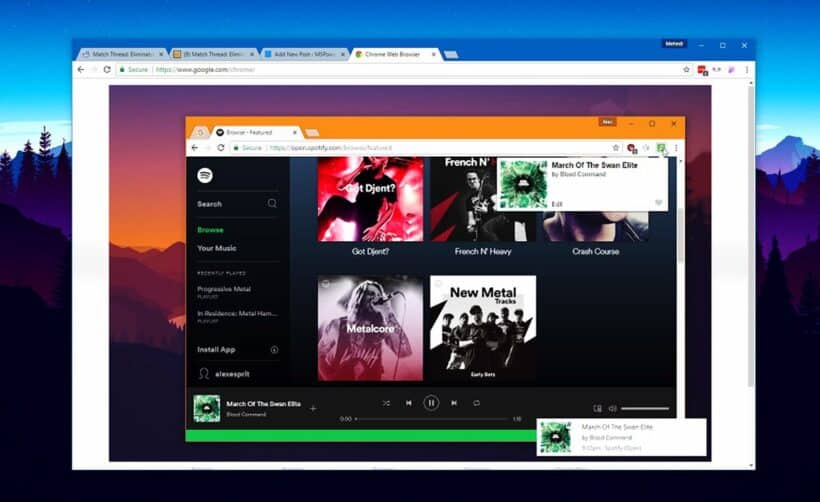
Task: Click March Of The Swan Elite in player bar
Action: pos(263,404)
